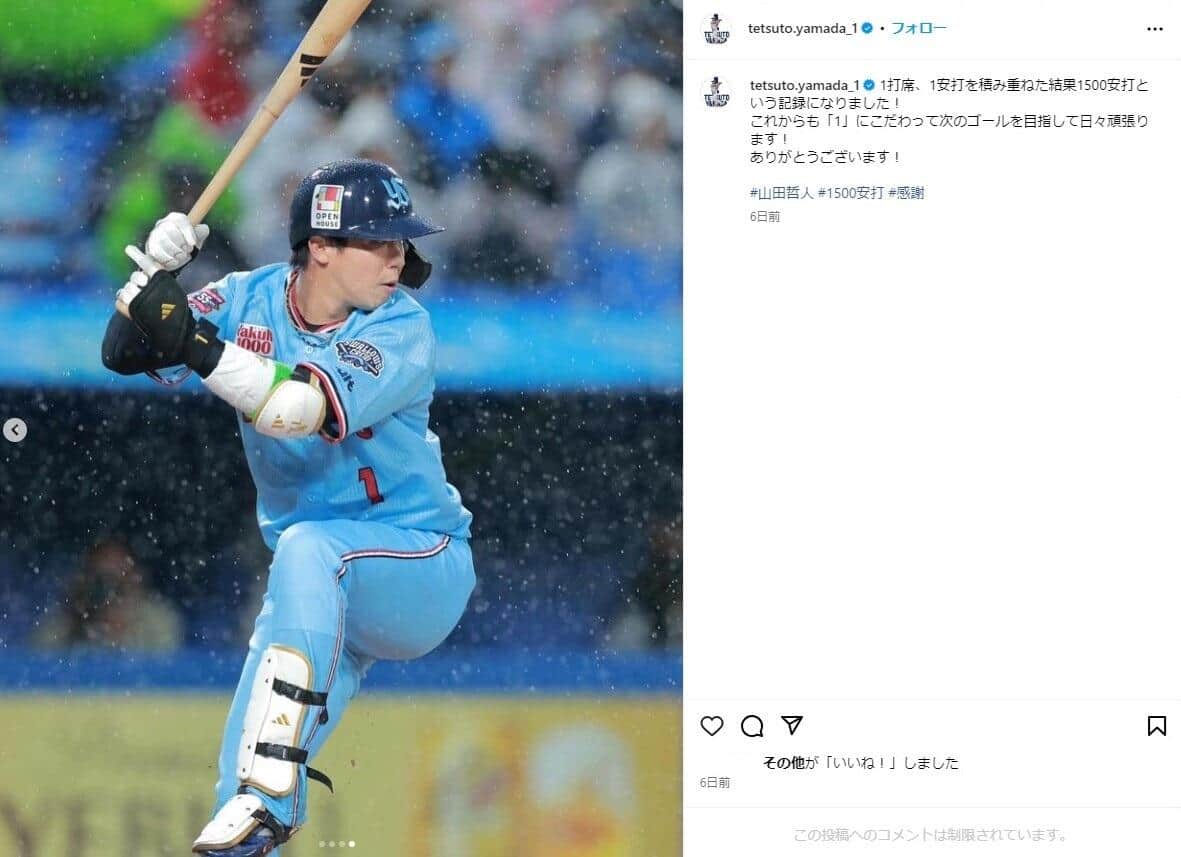Go to previous photo in carousel
Image resolution: width=1181 pixels, height=857 pixels.
pos(15,430)
